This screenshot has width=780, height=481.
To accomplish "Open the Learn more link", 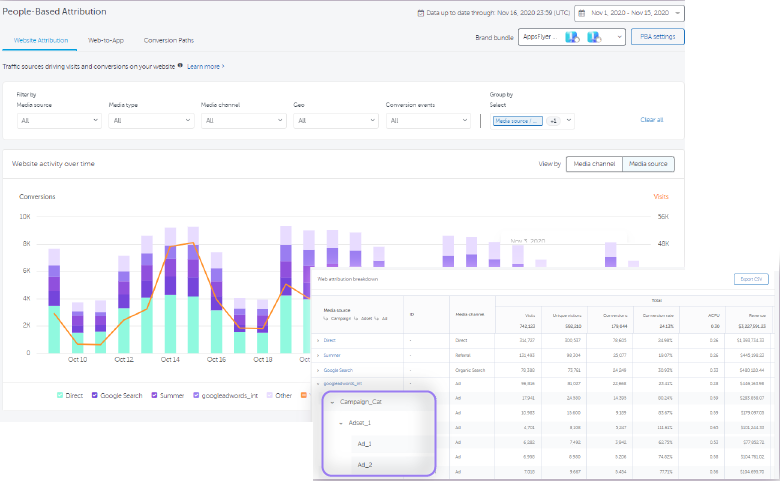I will click(204, 65).
